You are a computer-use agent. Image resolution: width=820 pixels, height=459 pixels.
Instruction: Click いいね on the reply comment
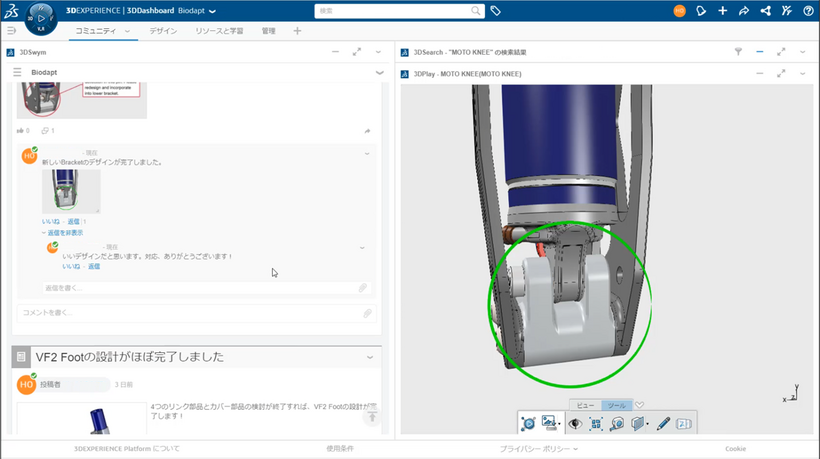click(71, 267)
